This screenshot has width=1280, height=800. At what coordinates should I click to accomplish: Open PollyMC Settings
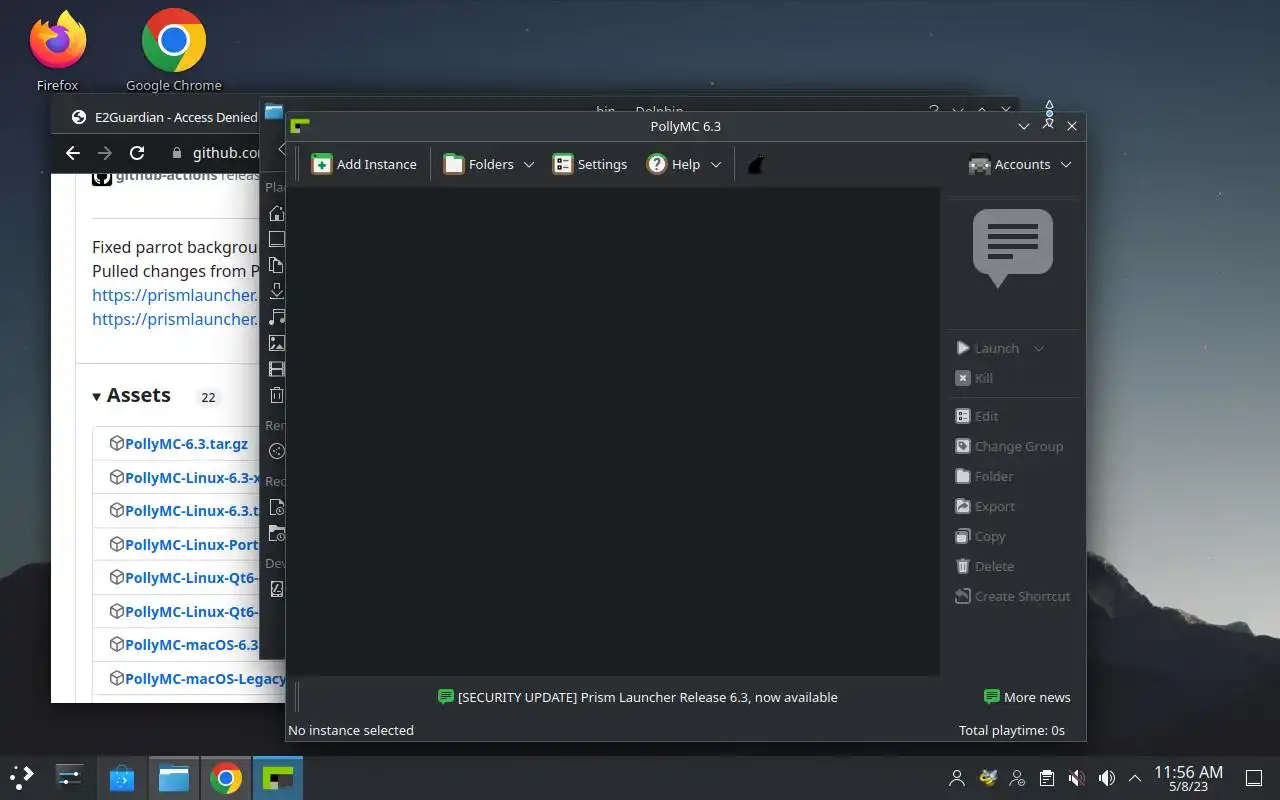[590, 164]
